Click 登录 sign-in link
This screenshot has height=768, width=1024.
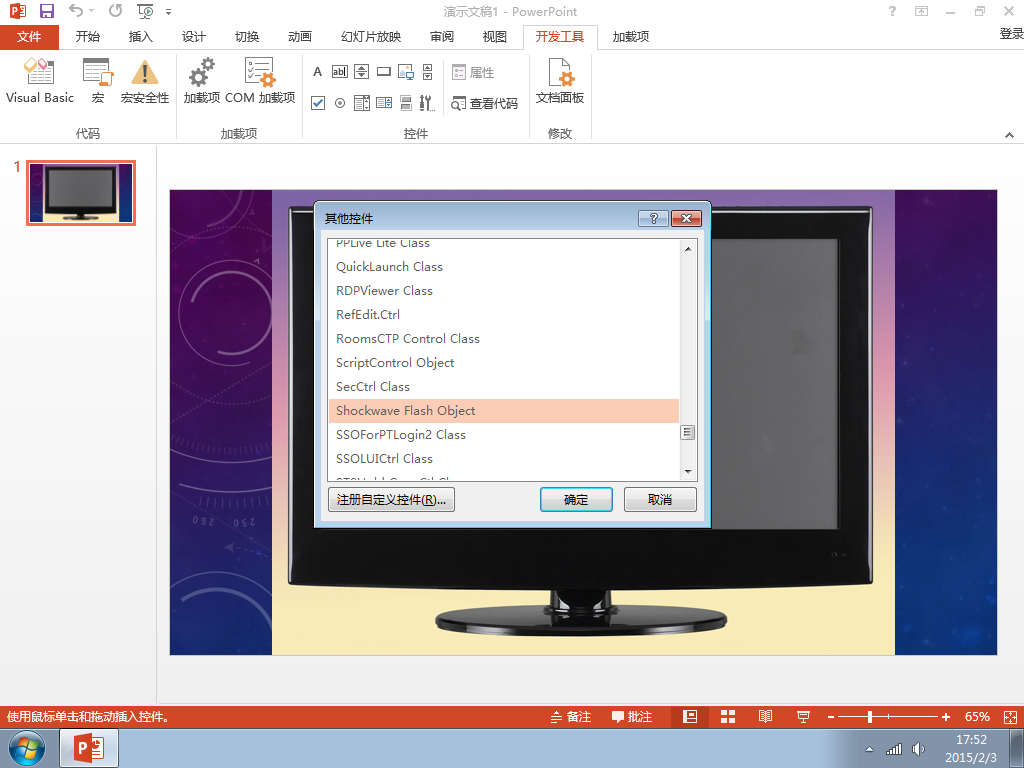pyautogui.click(x=1011, y=34)
